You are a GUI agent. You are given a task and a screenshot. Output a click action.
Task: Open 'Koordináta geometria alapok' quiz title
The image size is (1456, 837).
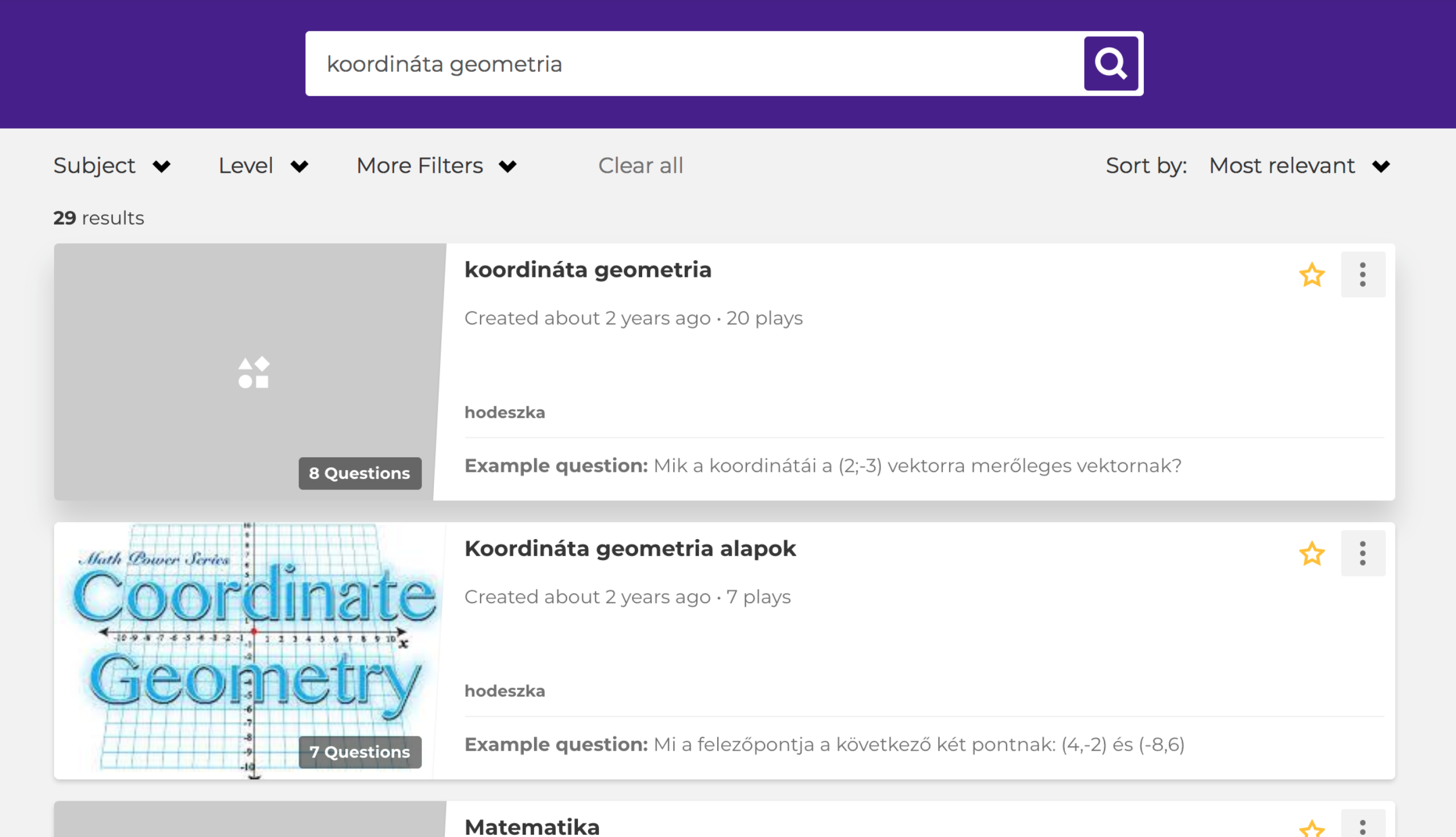coord(630,548)
